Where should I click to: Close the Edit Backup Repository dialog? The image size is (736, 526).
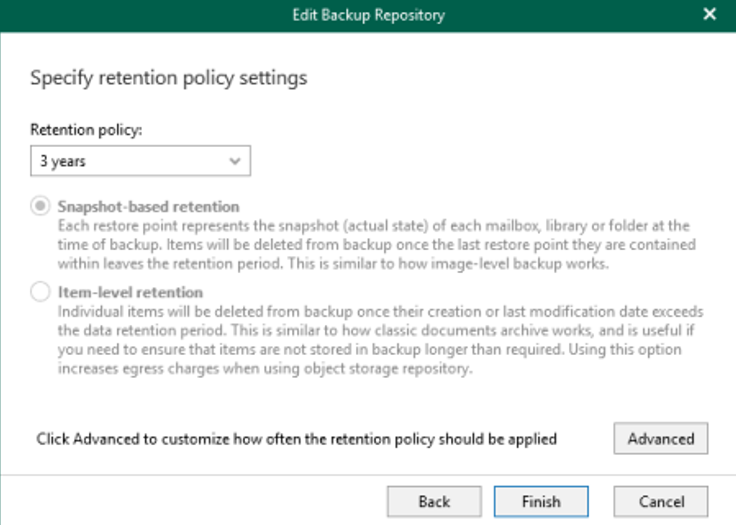click(709, 14)
